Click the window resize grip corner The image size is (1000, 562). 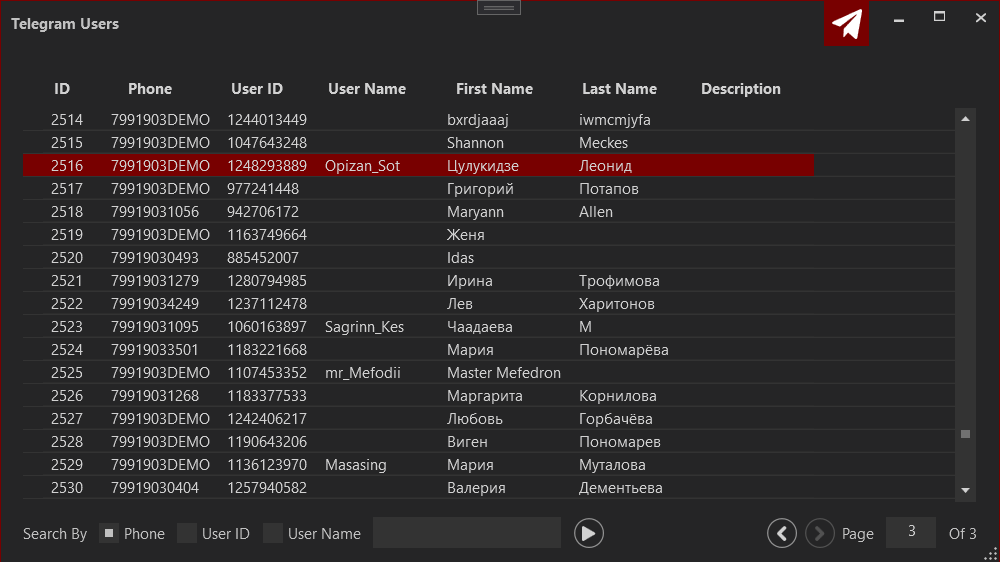[990, 553]
